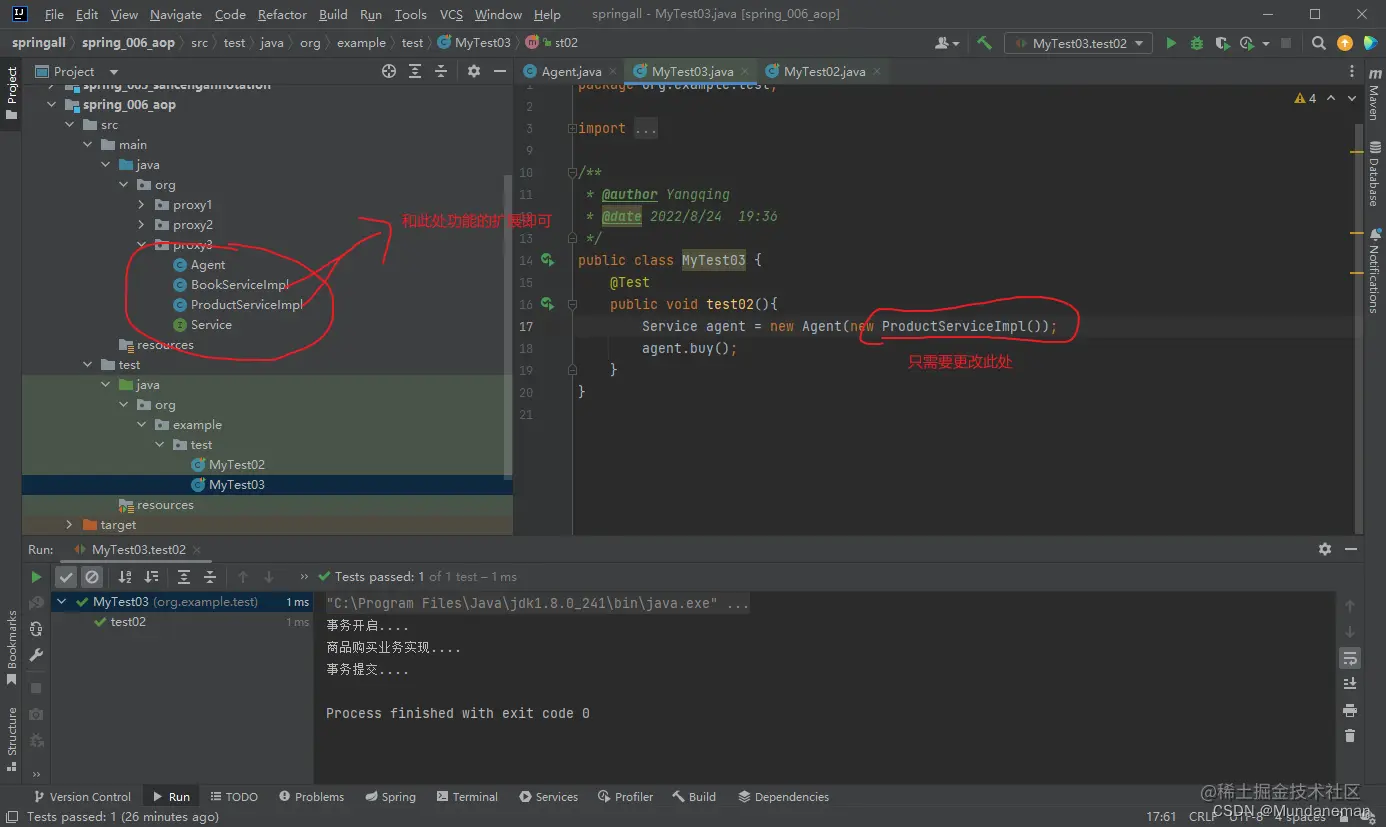
Task: Select BookServiceImpl in the project tree
Action: click(x=239, y=285)
